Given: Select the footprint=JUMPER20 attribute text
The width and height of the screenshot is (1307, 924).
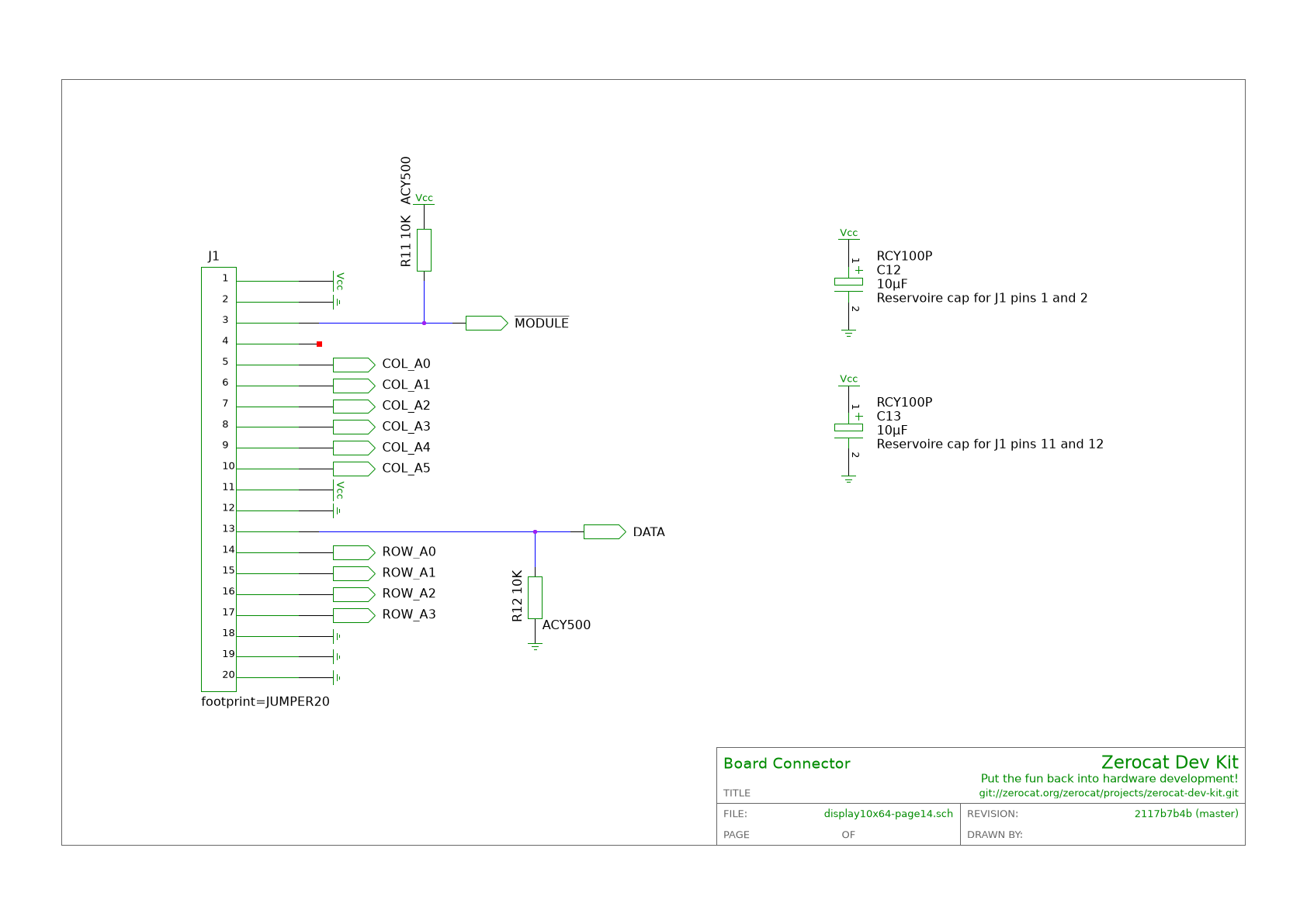Looking at the screenshot, I should point(265,702).
